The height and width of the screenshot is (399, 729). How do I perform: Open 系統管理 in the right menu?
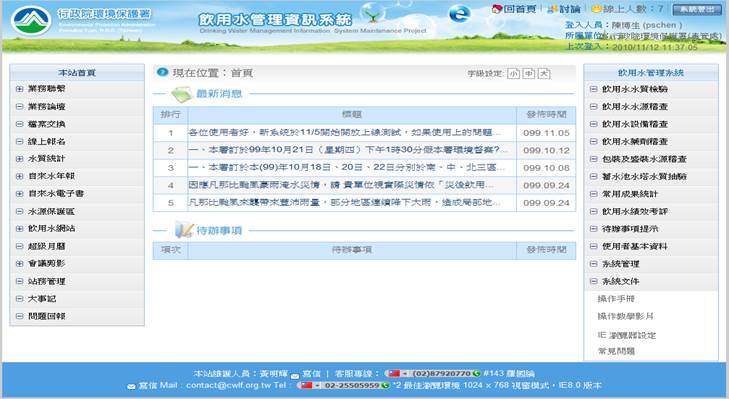tap(621, 264)
